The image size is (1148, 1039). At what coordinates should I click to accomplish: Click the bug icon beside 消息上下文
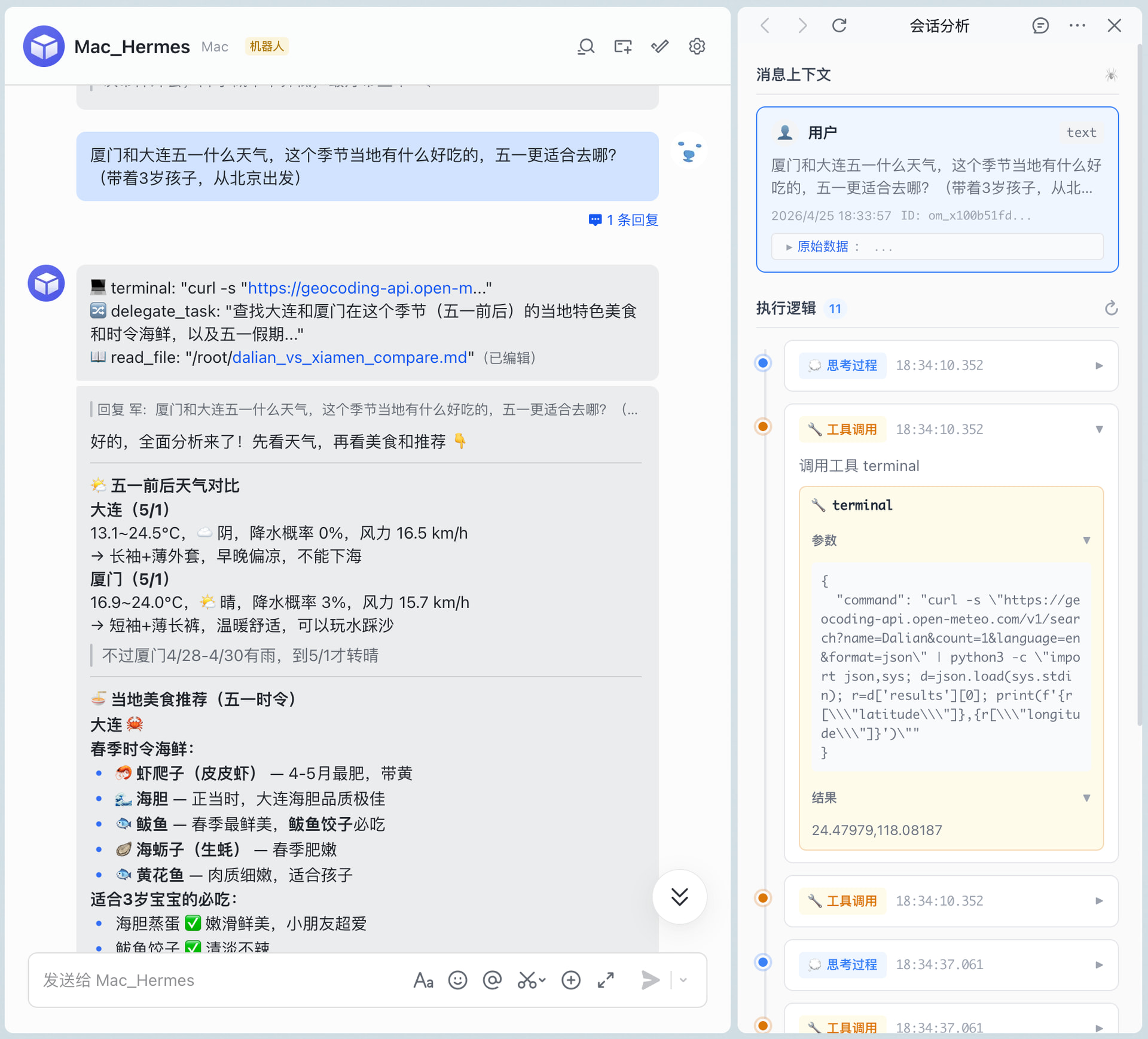click(x=1110, y=75)
